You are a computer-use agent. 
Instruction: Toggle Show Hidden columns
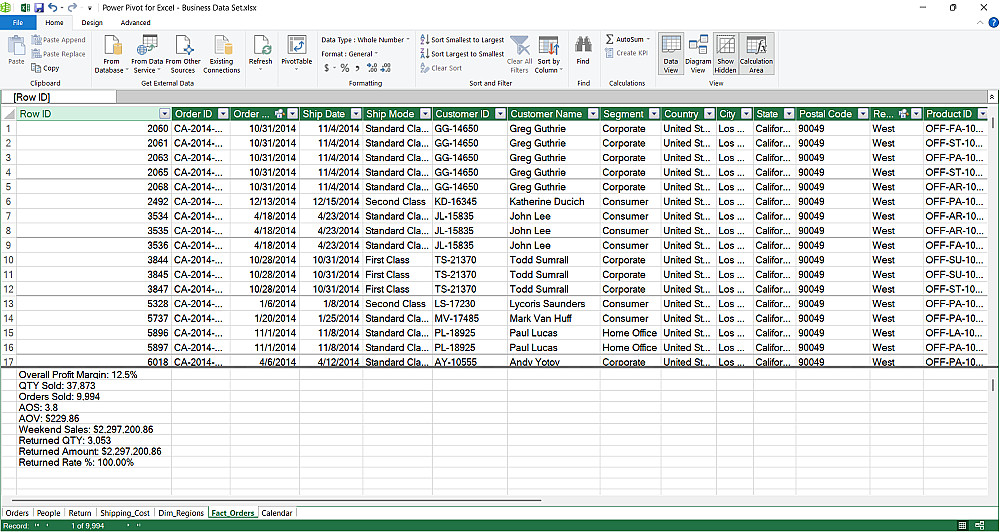[726, 54]
